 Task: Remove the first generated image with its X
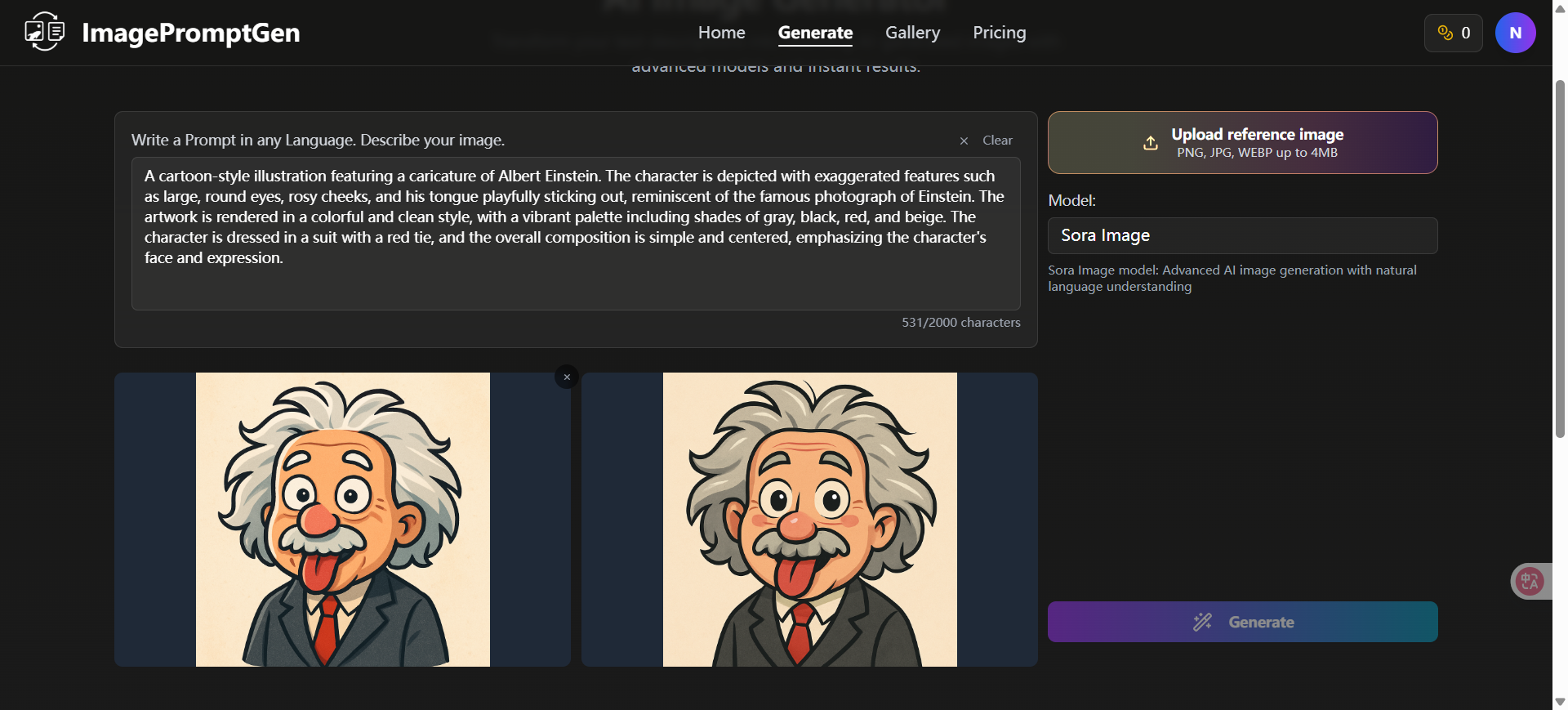pos(567,377)
